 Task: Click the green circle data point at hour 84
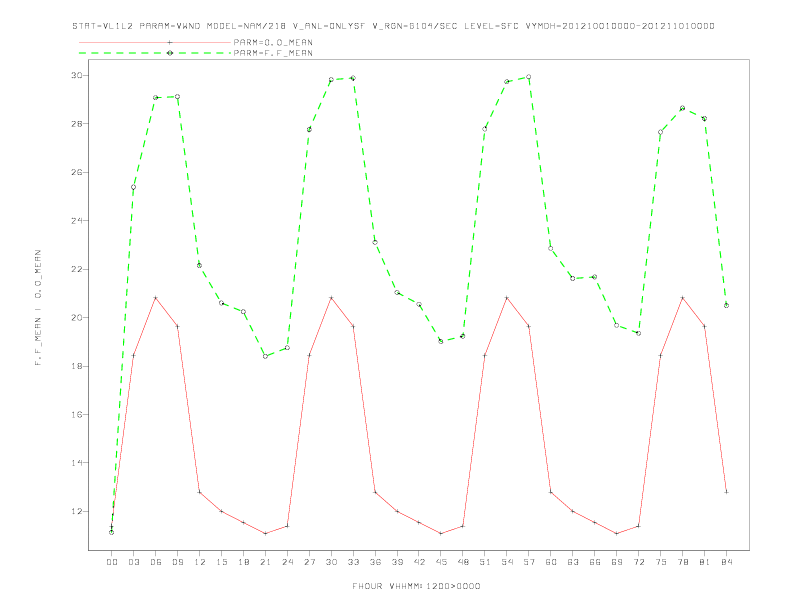point(726,305)
